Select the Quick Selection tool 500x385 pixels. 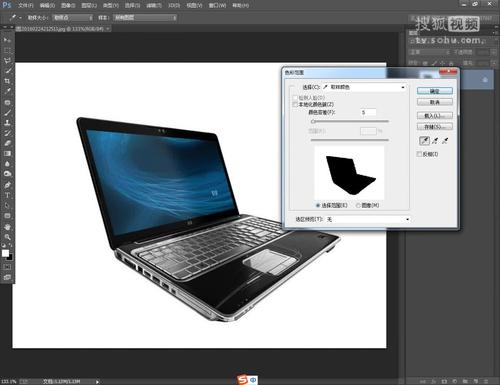(x=7, y=71)
